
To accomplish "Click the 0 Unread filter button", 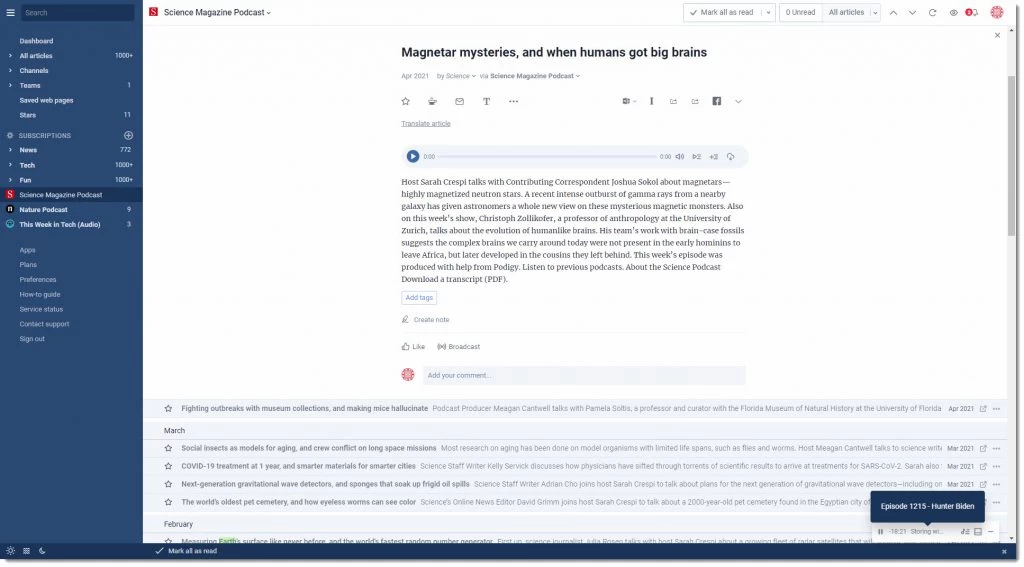I will point(801,12).
